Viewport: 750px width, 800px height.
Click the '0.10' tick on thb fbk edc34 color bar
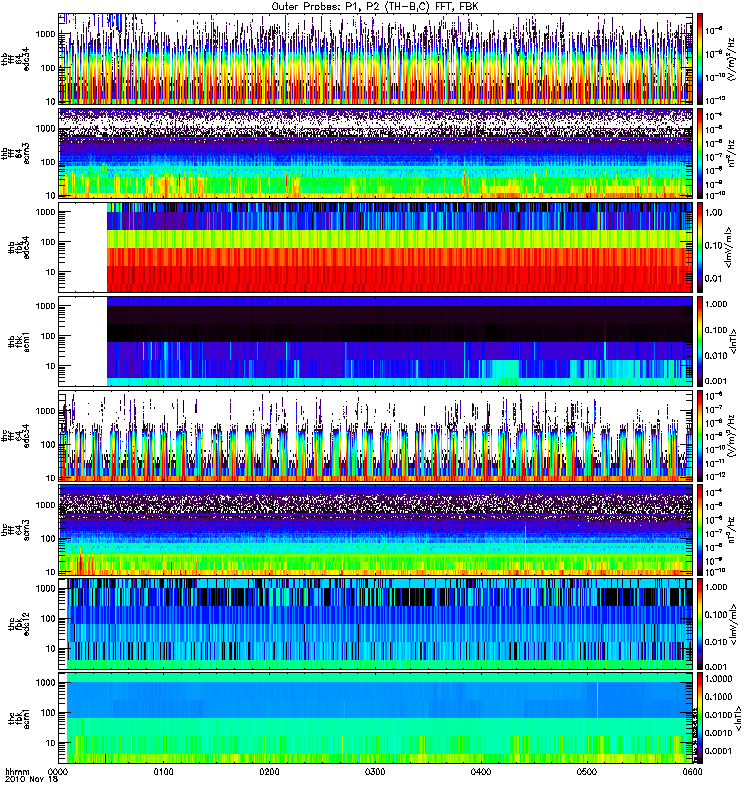pos(714,245)
